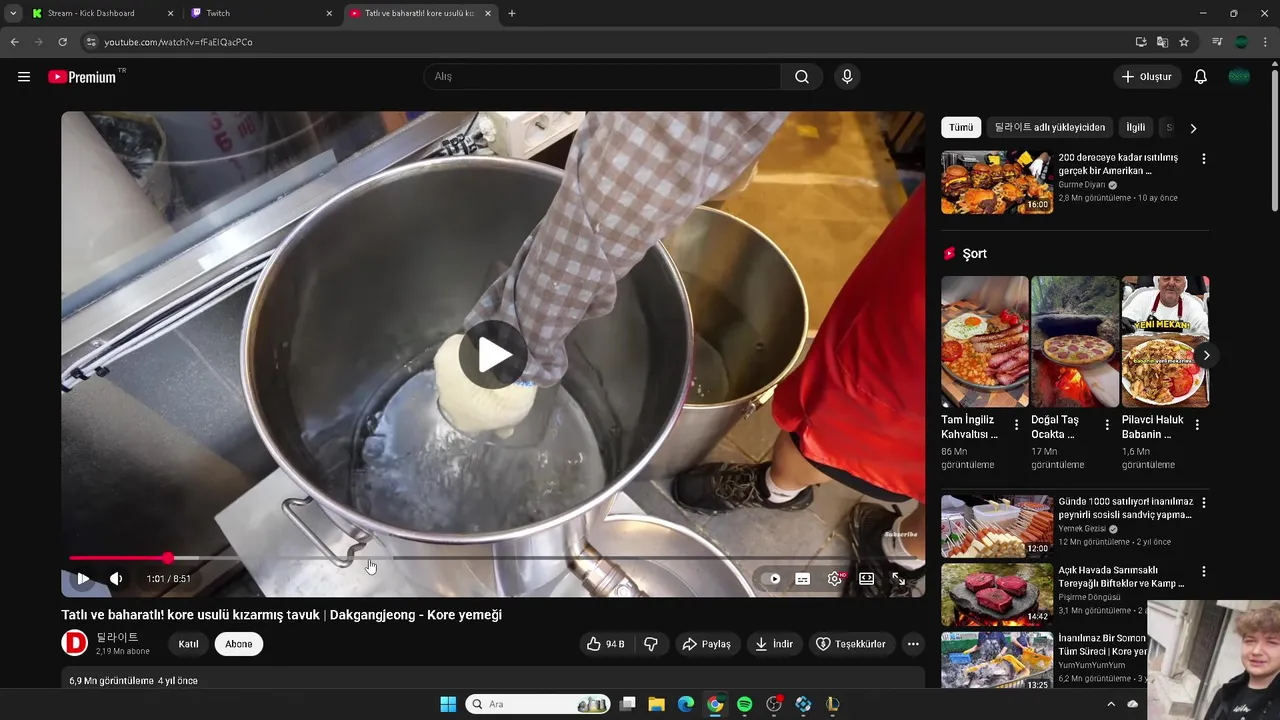The image size is (1280, 720).
Task: Open the player settings gear
Action: click(835, 579)
